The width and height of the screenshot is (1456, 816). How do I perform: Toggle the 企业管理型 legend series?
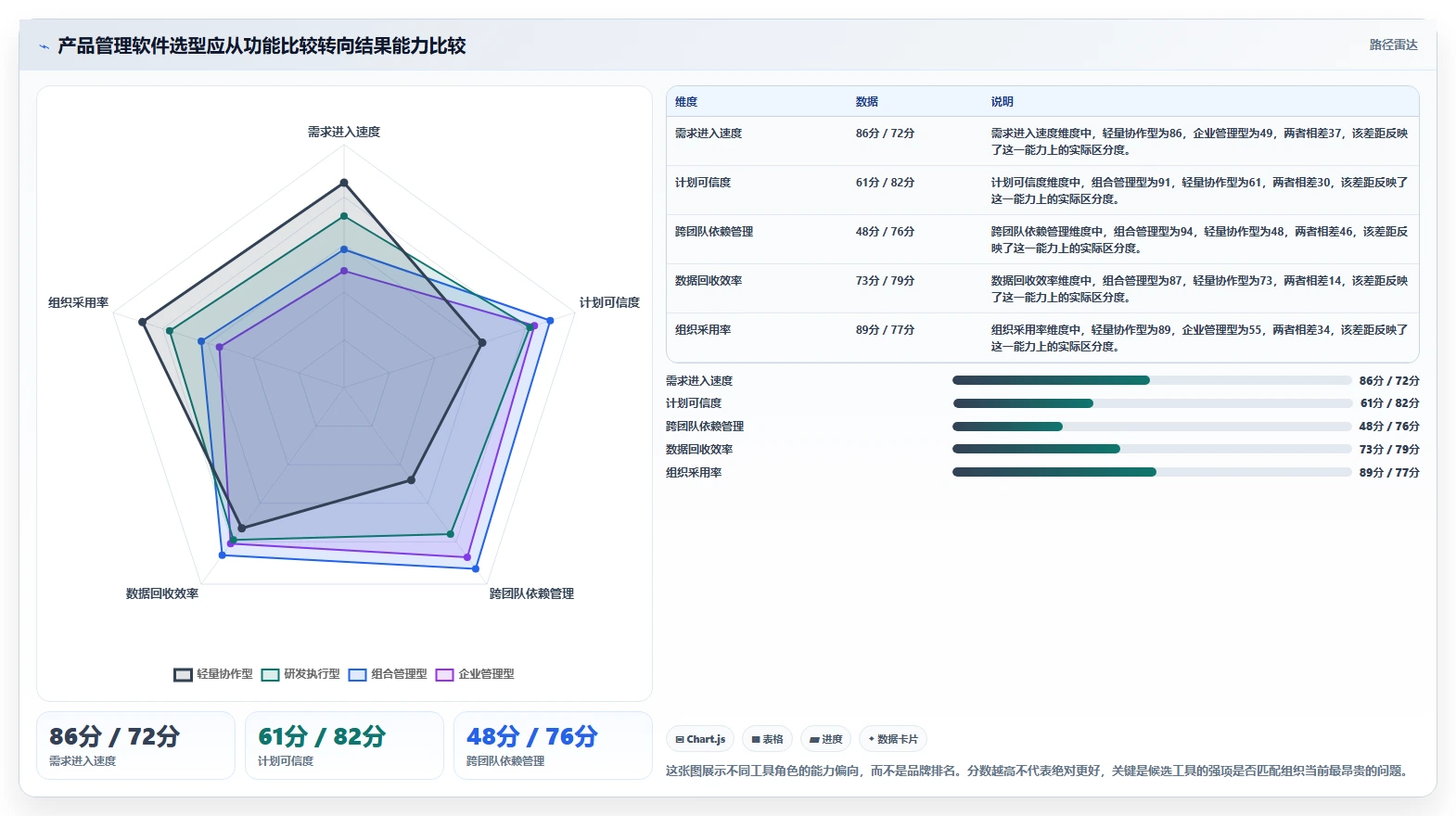pos(475,674)
